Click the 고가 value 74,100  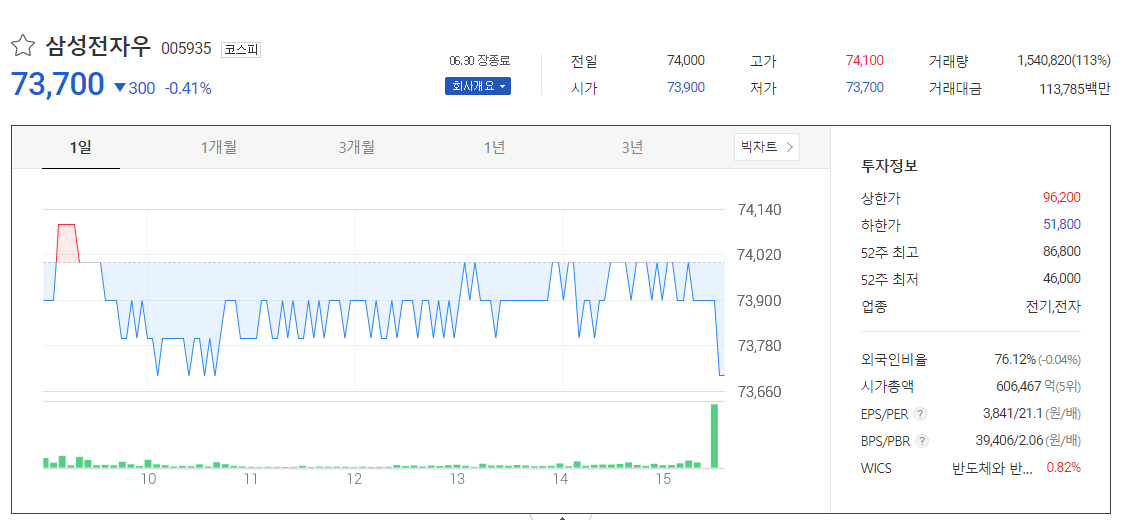[x=865, y=61]
